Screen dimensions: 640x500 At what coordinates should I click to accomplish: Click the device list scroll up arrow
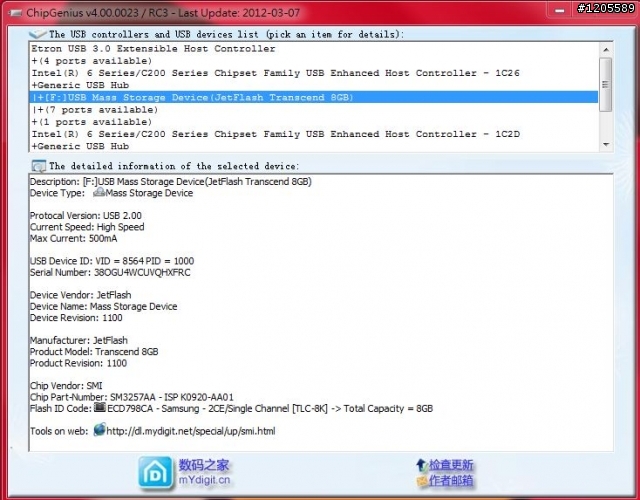coord(606,49)
